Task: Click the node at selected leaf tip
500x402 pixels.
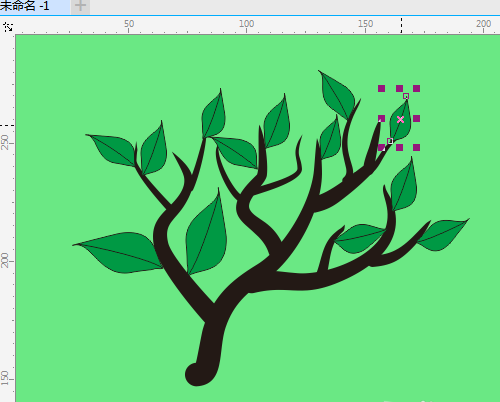Action: tap(406, 96)
